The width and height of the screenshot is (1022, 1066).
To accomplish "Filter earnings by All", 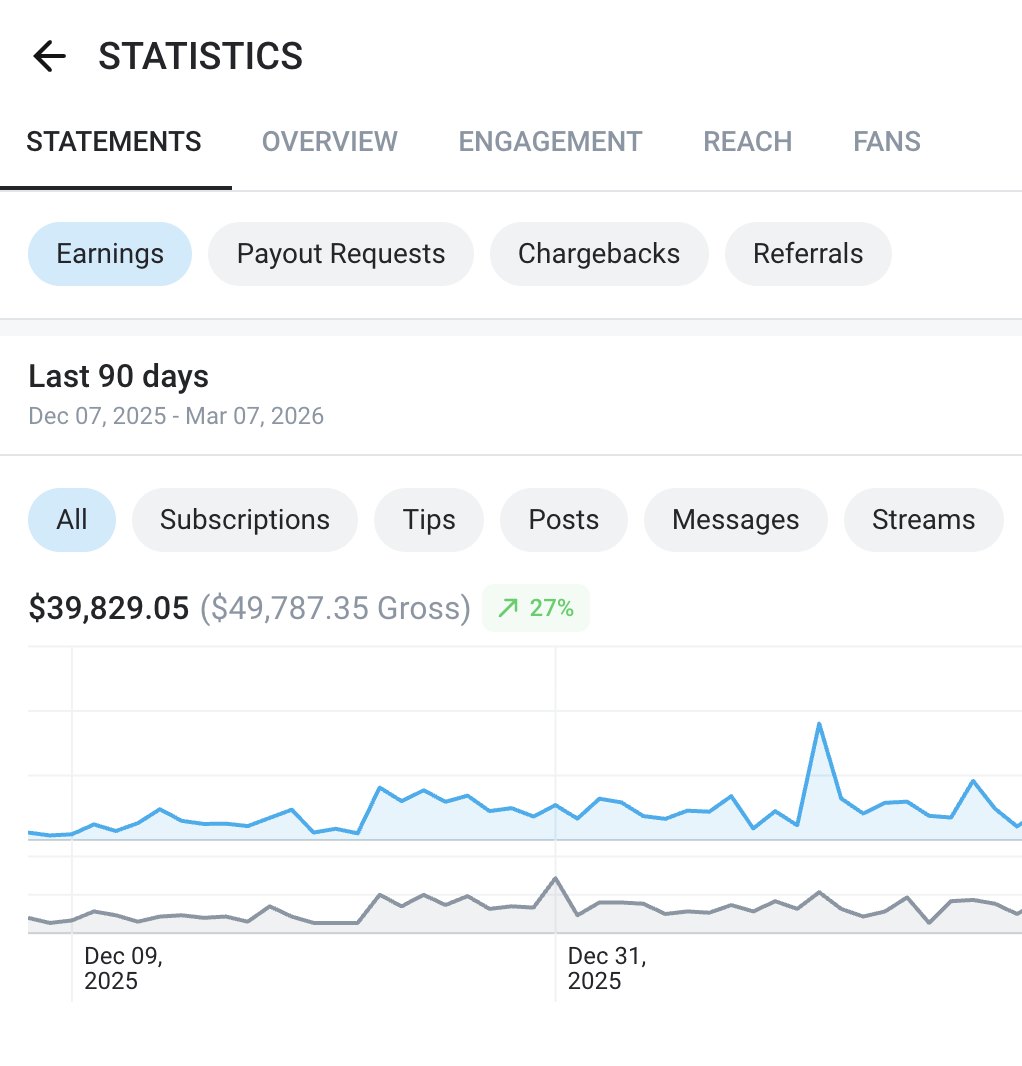I will tap(71, 519).
